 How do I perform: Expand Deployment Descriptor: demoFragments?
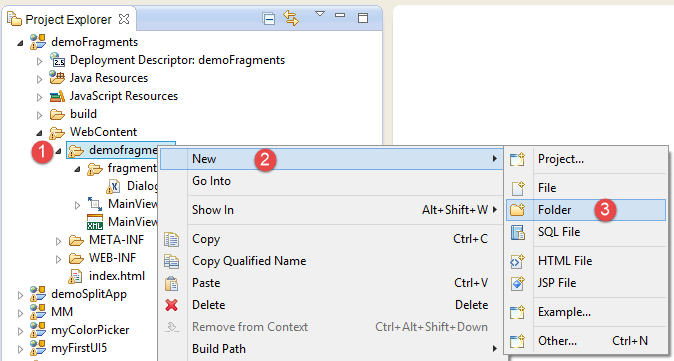40,61
